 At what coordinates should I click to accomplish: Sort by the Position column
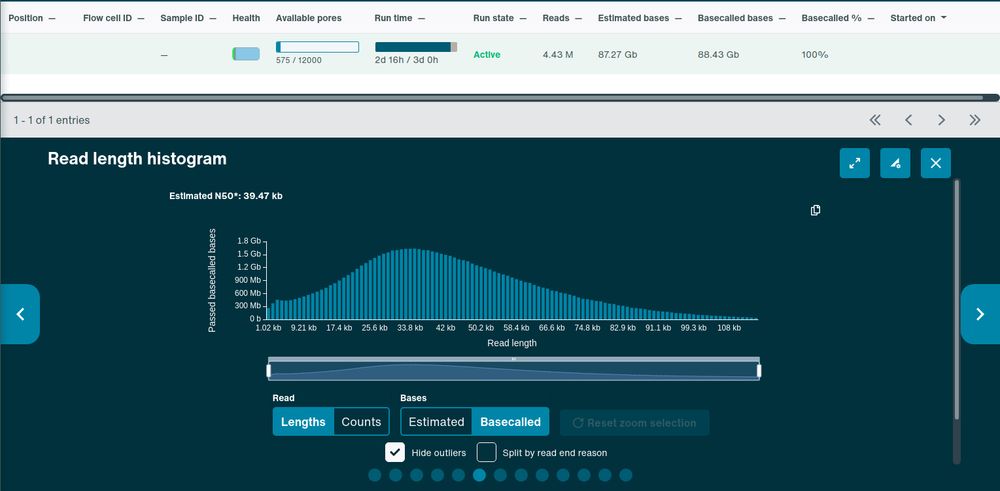32,18
